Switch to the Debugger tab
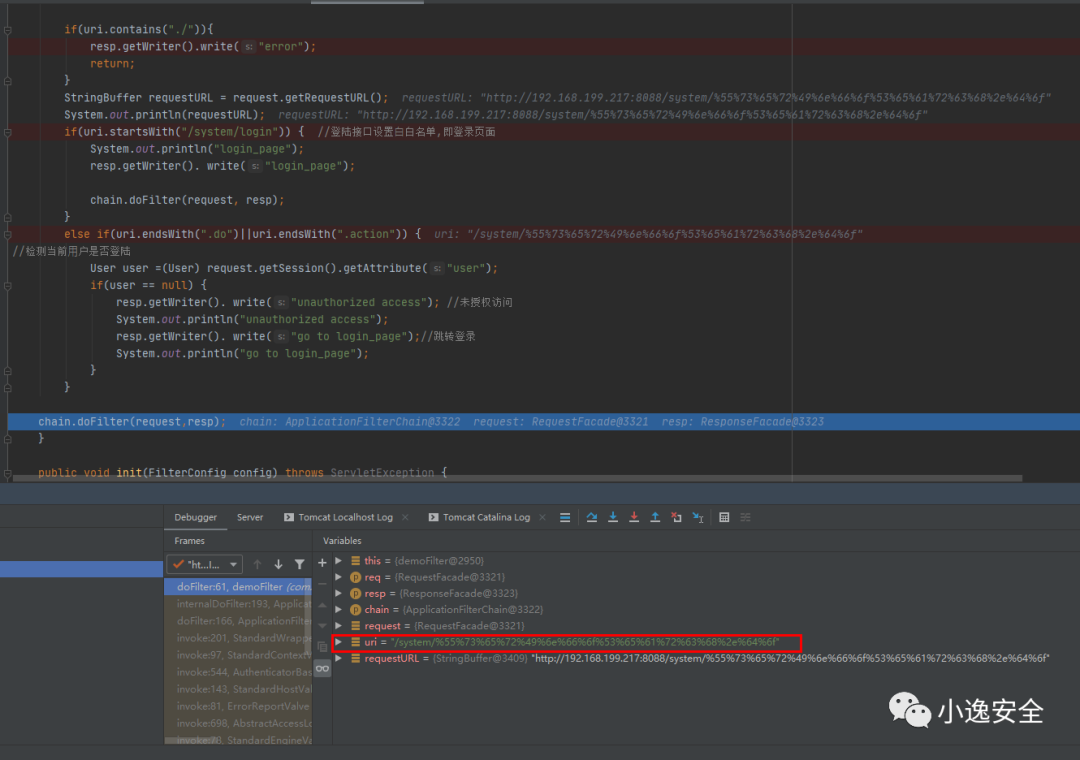Image resolution: width=1080 pixels, height=760 pixels. 196,517
